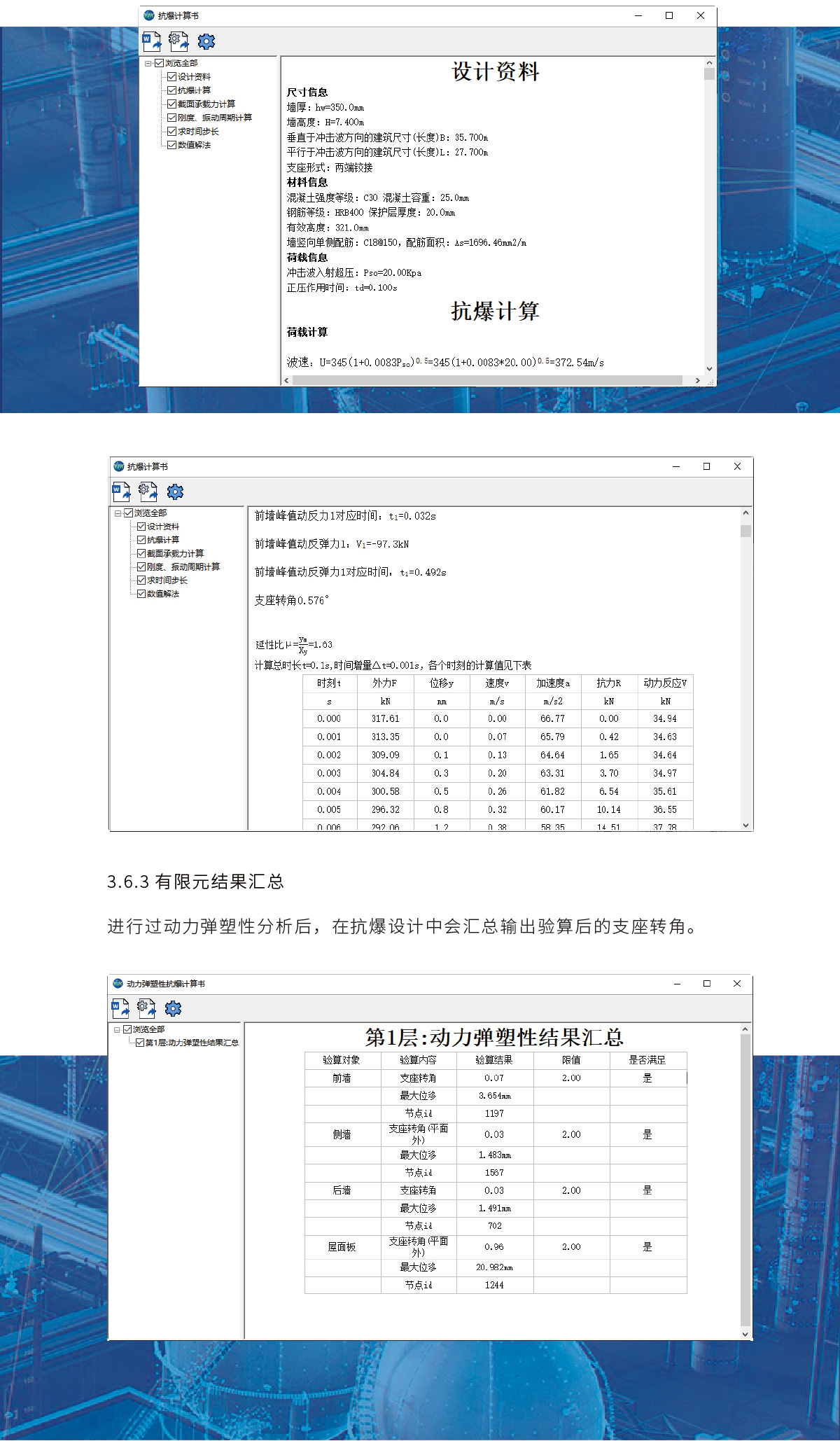Click vertical scrollbar thumb in top 设计资料 pane
Image resolution: width=840 pixels, height=1441 pixels.
click(x=709, y=74)
